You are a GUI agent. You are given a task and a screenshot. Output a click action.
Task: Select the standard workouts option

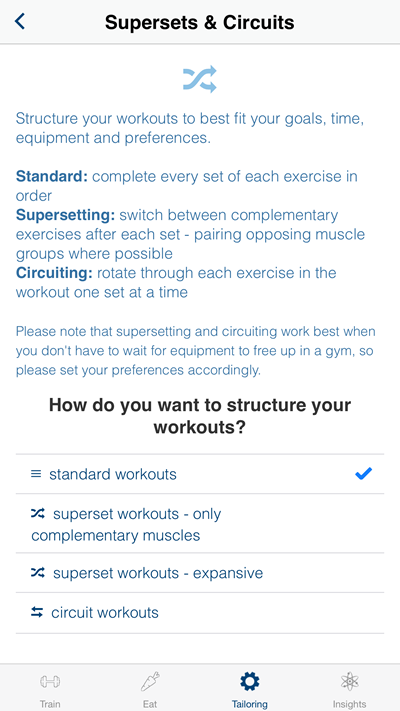pos(200,474)
